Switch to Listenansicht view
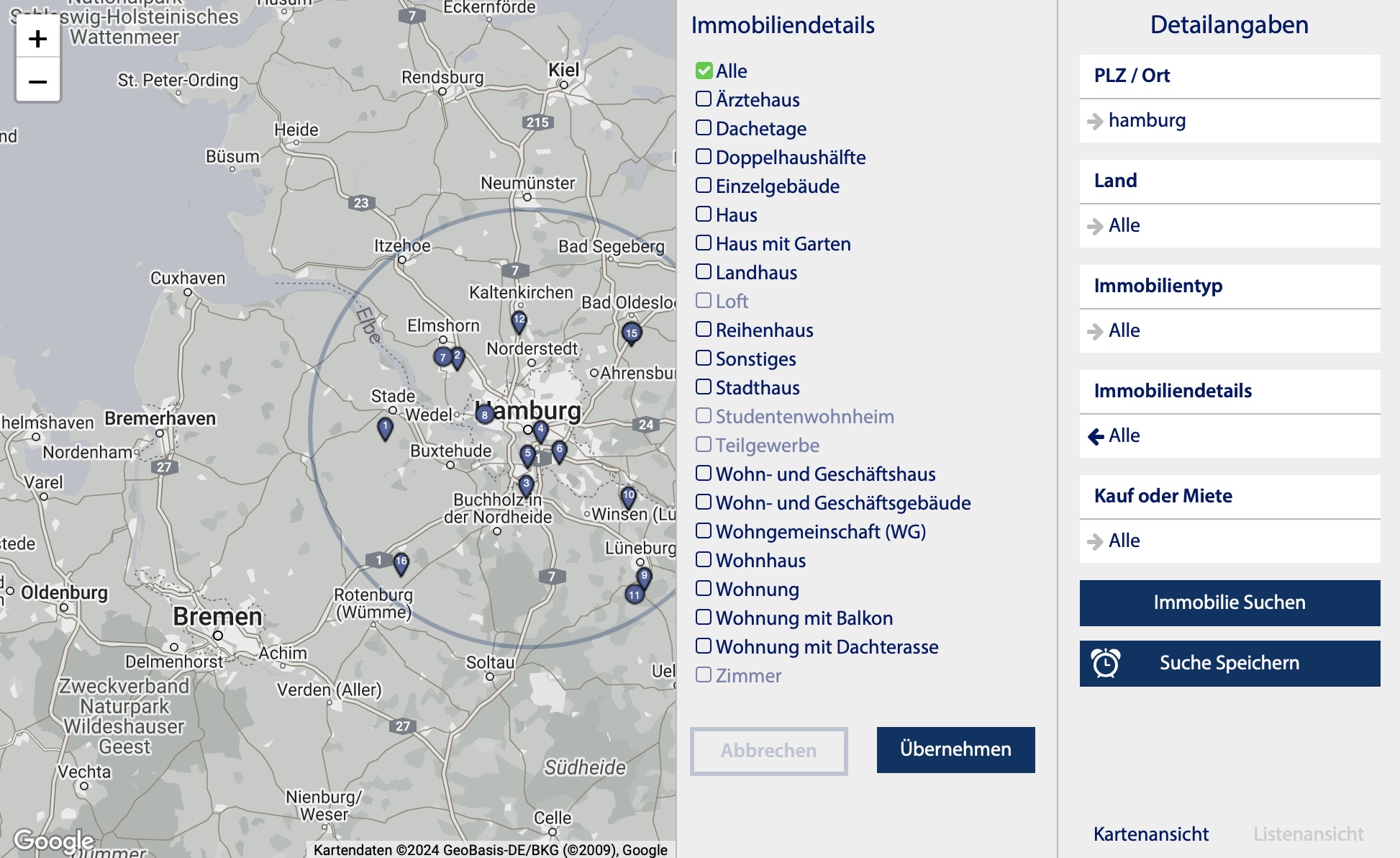The image size is (1400, 858). [x=1308, y=834]
